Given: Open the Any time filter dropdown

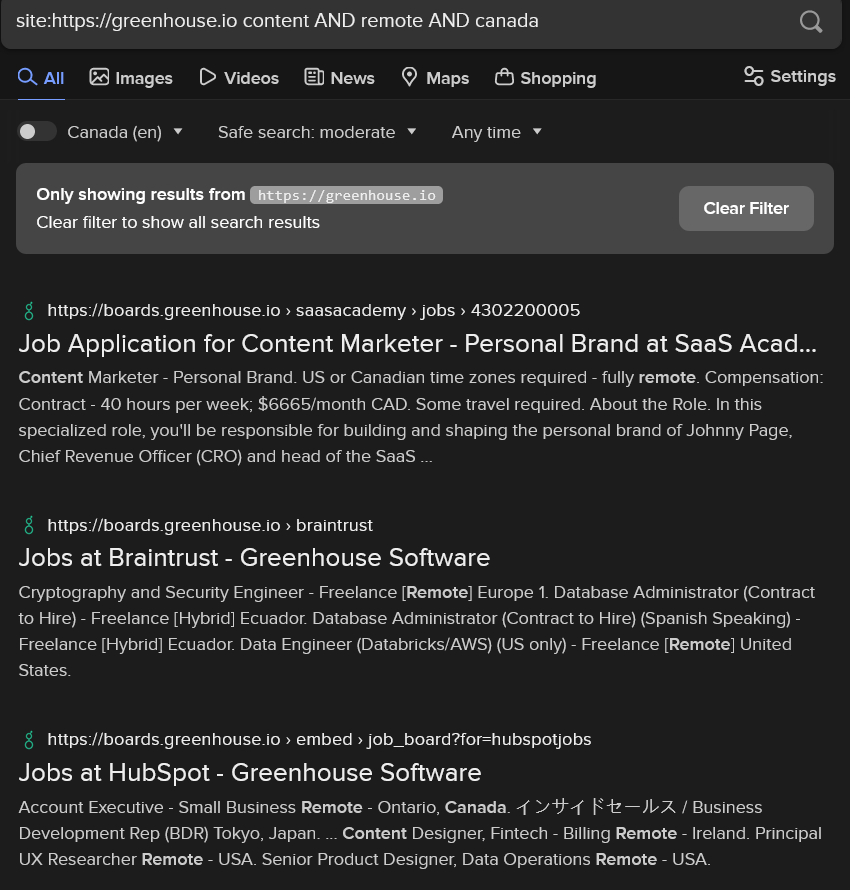Looking at the screenshot, I should coord(497,132).
